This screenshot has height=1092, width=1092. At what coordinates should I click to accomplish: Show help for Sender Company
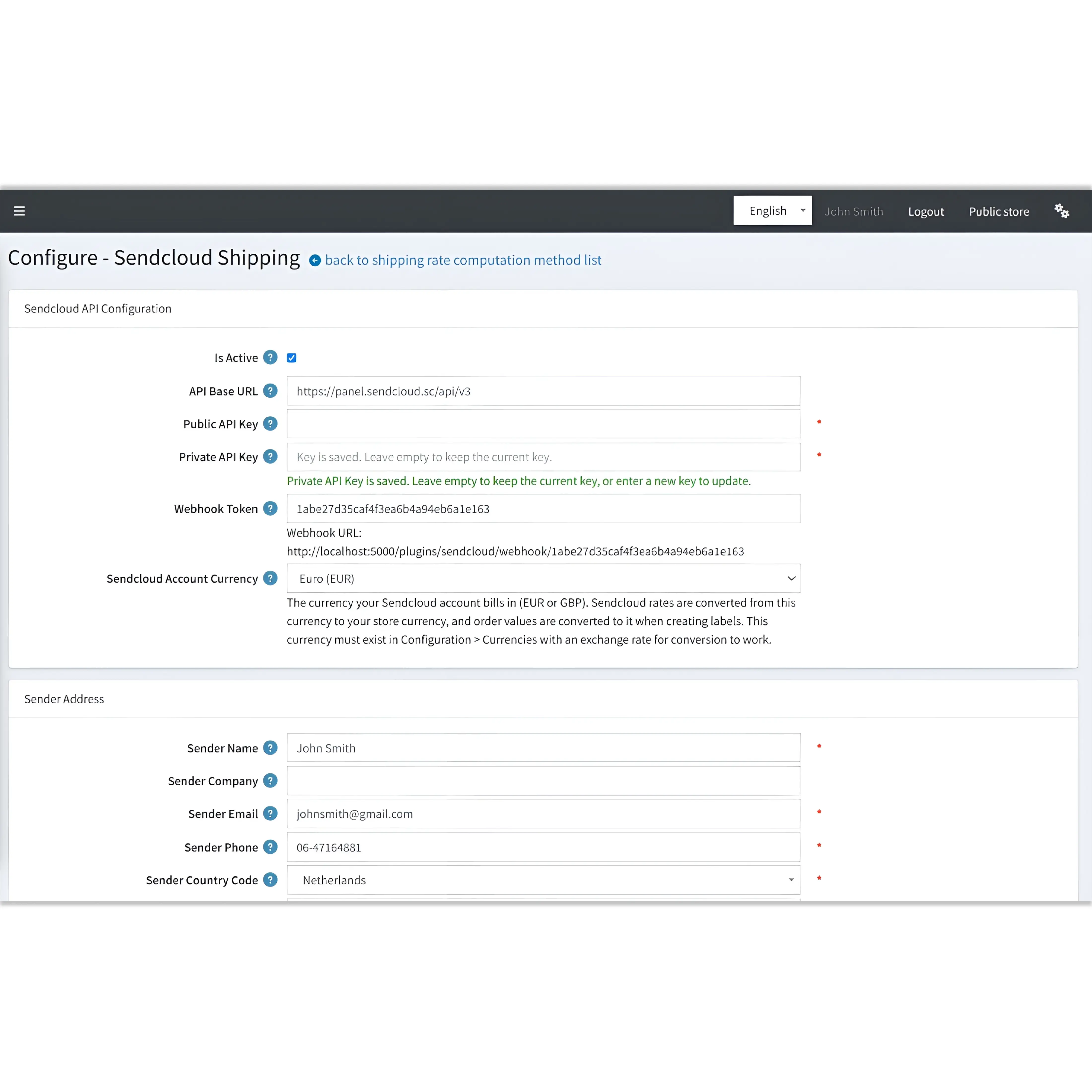point(270,781)
